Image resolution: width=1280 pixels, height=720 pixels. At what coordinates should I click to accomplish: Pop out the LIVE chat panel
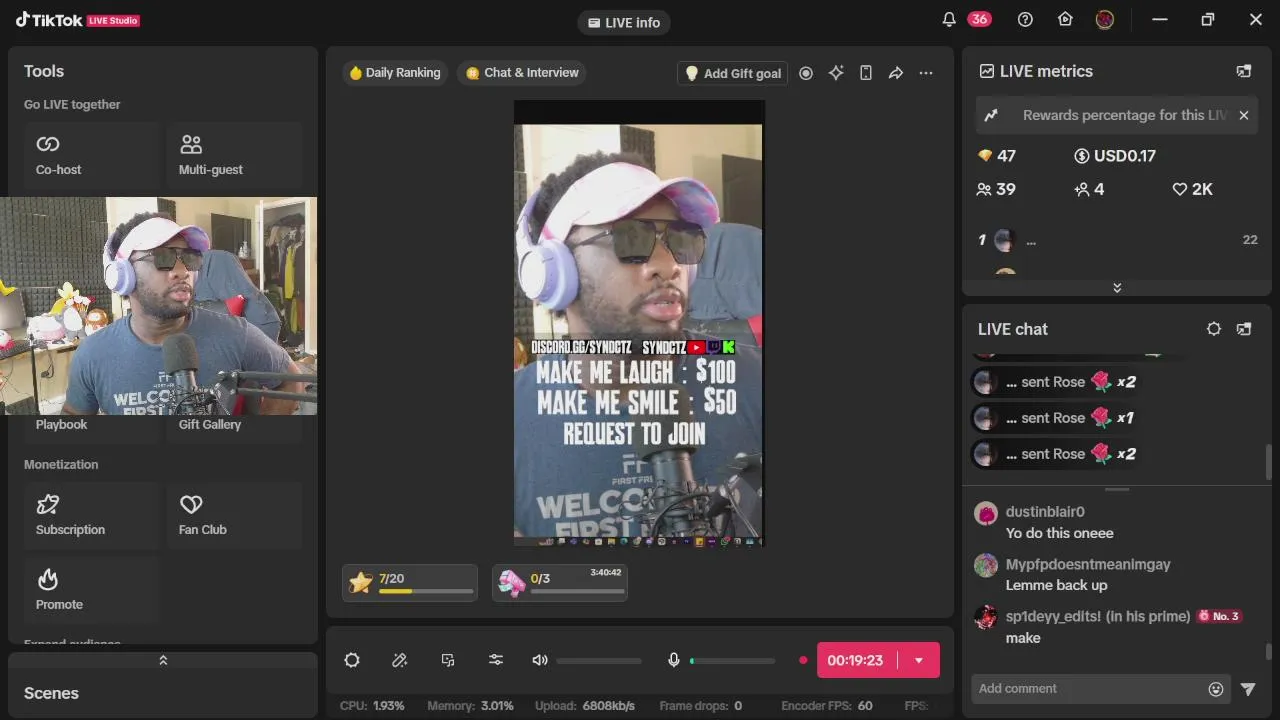pyautogui.click(x=1244, y=329)
